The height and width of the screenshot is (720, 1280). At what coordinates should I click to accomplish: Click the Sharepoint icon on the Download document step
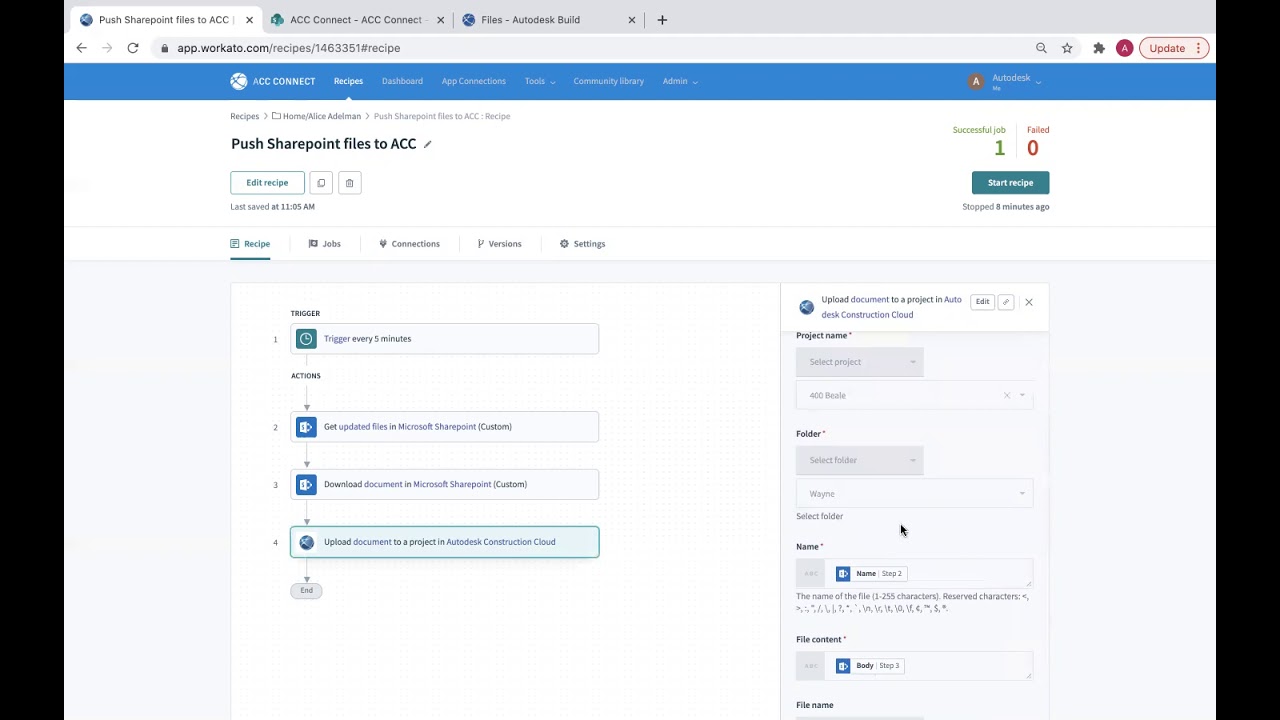(x=306, y=484)
